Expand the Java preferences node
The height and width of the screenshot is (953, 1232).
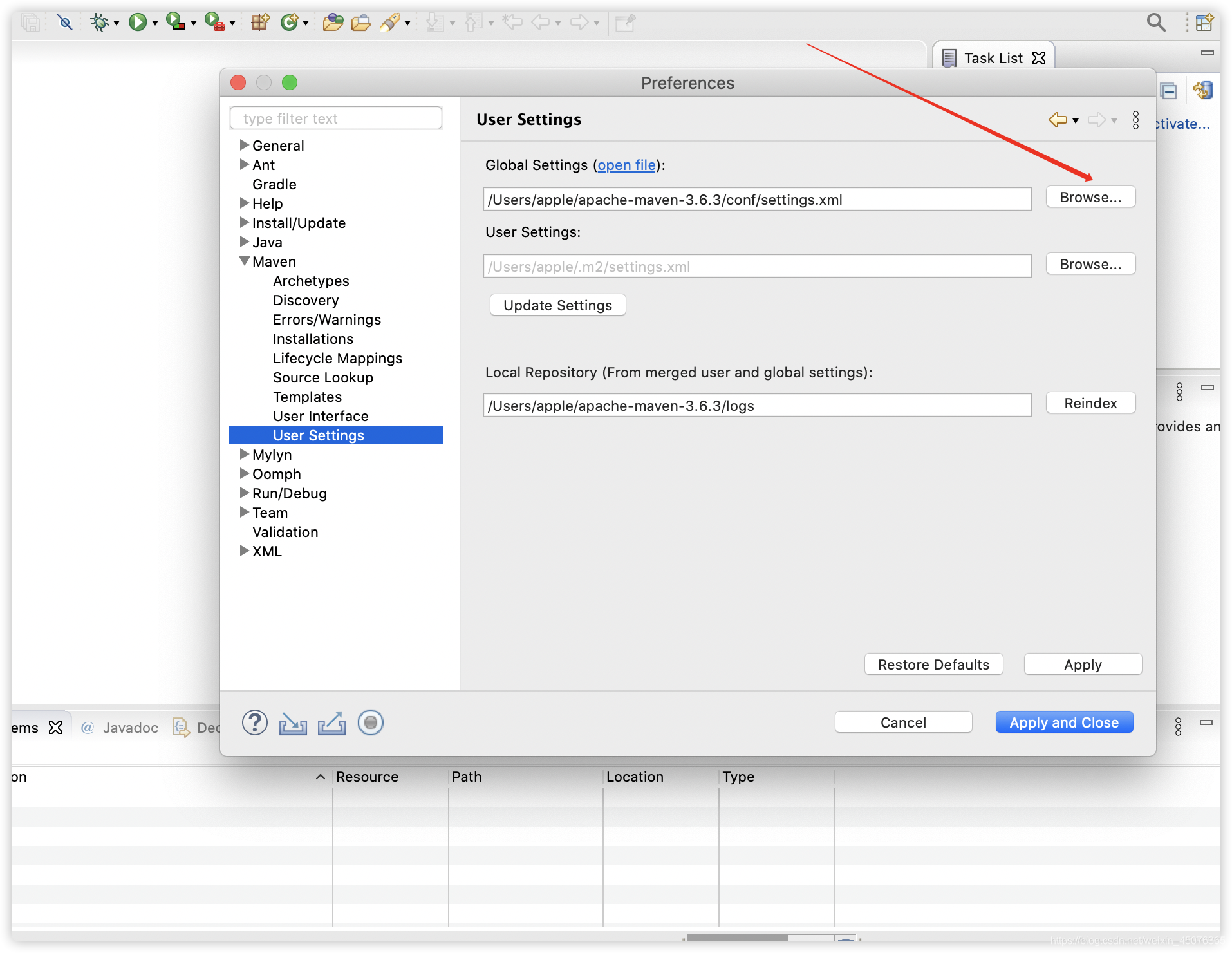point(245,241)
